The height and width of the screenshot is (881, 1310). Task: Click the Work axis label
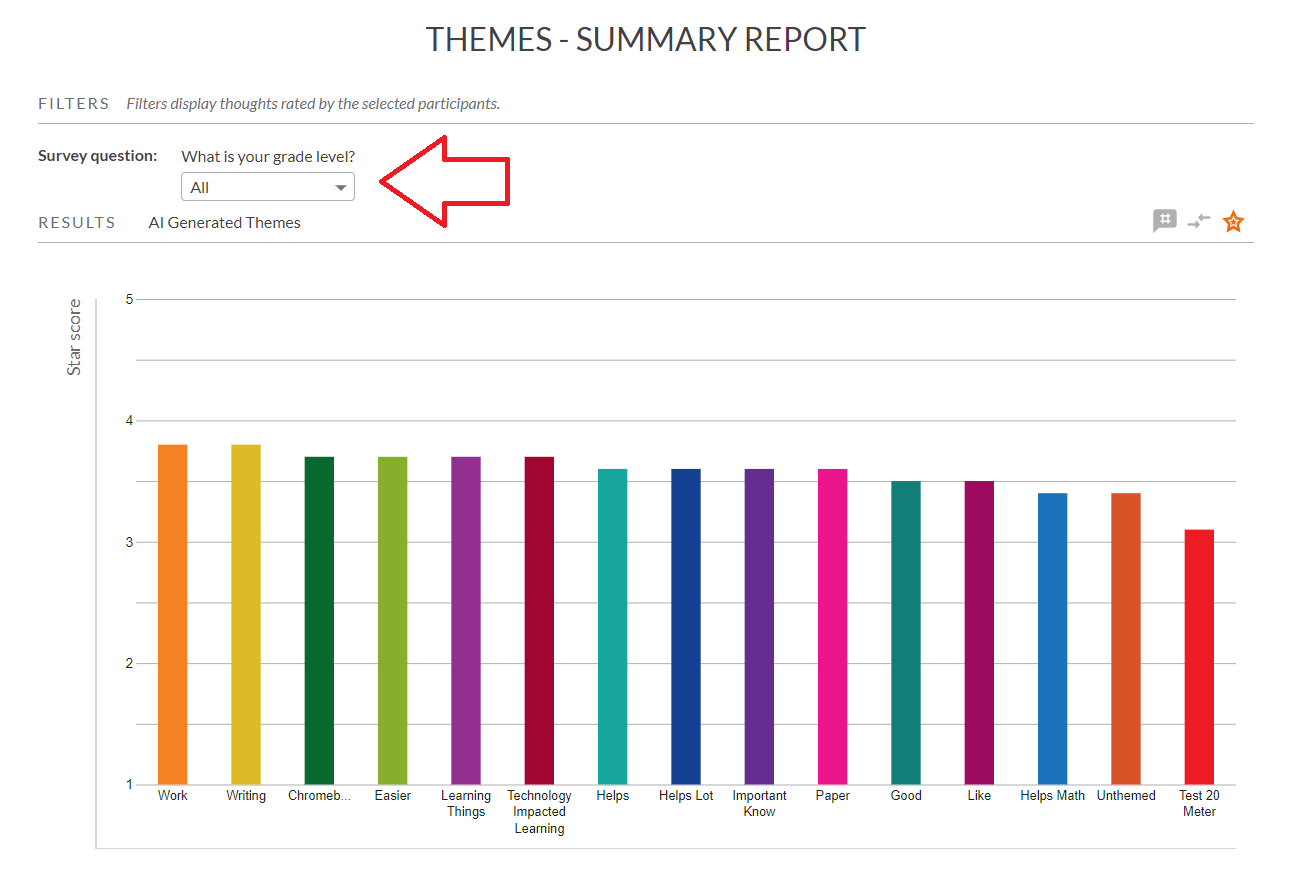173,796
